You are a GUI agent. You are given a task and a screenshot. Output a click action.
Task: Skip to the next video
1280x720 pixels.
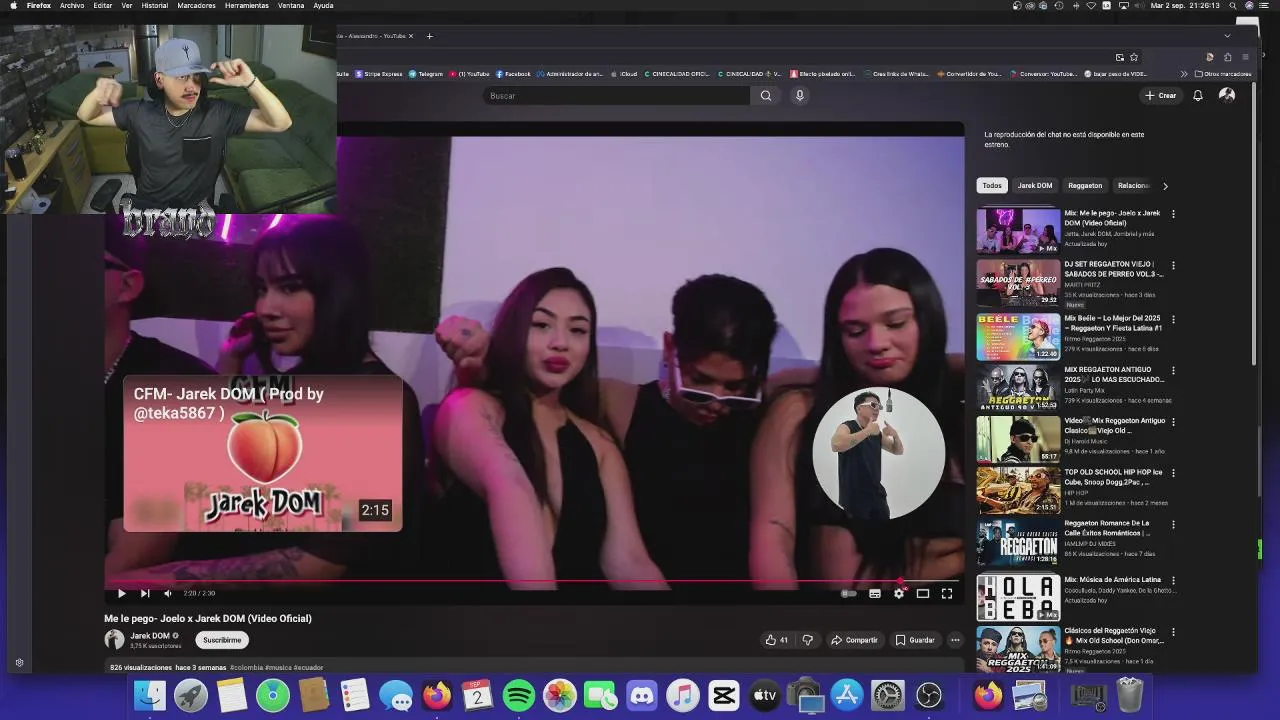click(145, 593)
